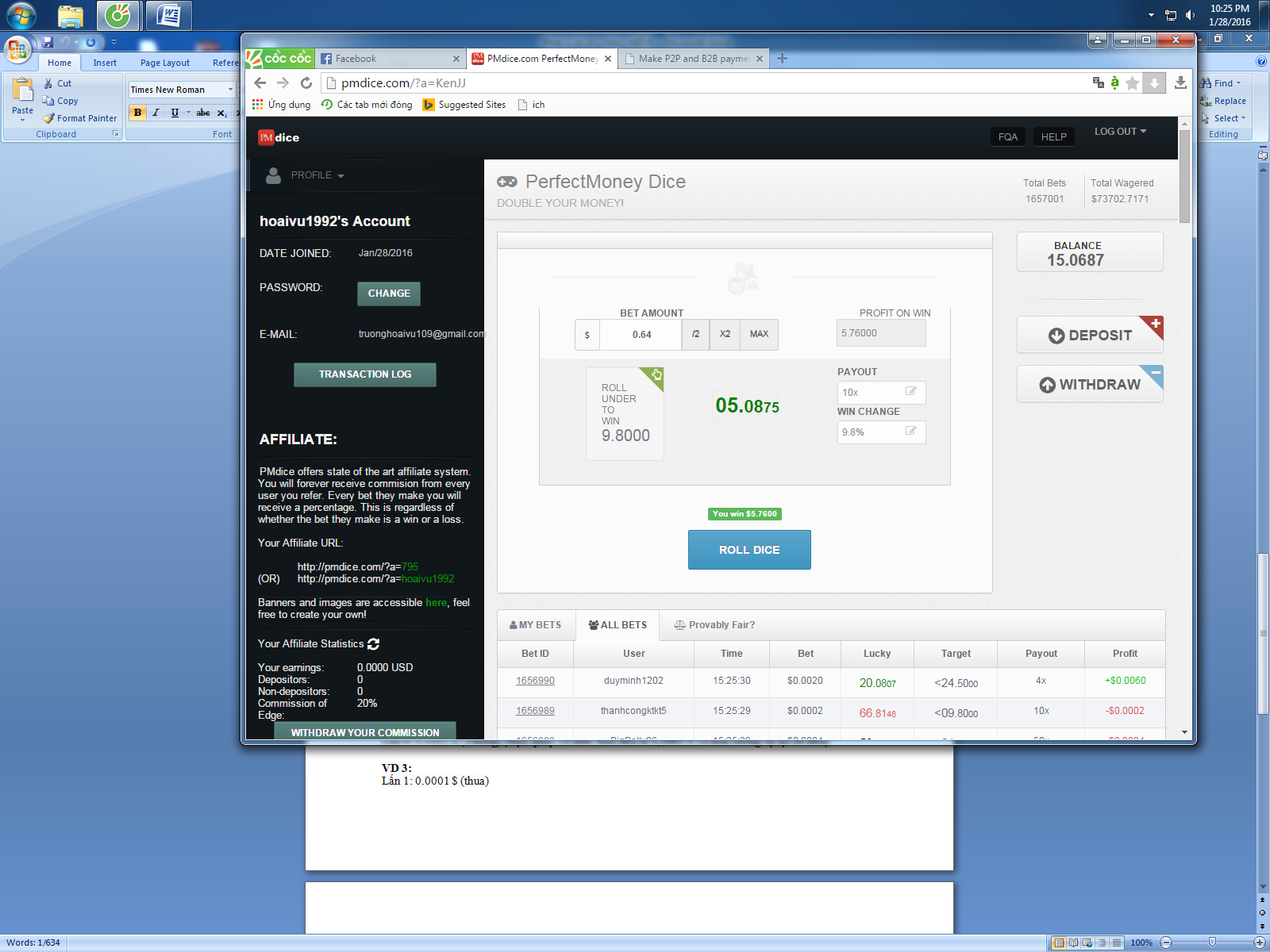The width and height of the screenshot is (1270, 952).
Task: Switch to the Facebook browser tab
Action: [390, 59]
